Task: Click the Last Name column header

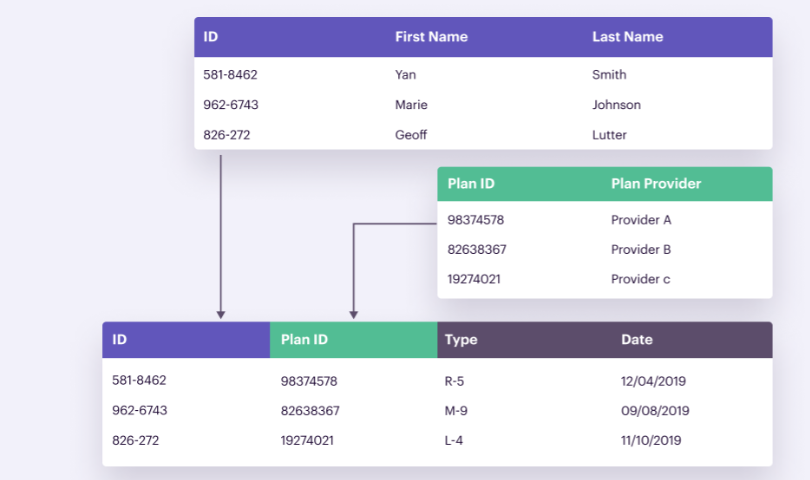Action: pyautogui.click(x=628, y=37)
